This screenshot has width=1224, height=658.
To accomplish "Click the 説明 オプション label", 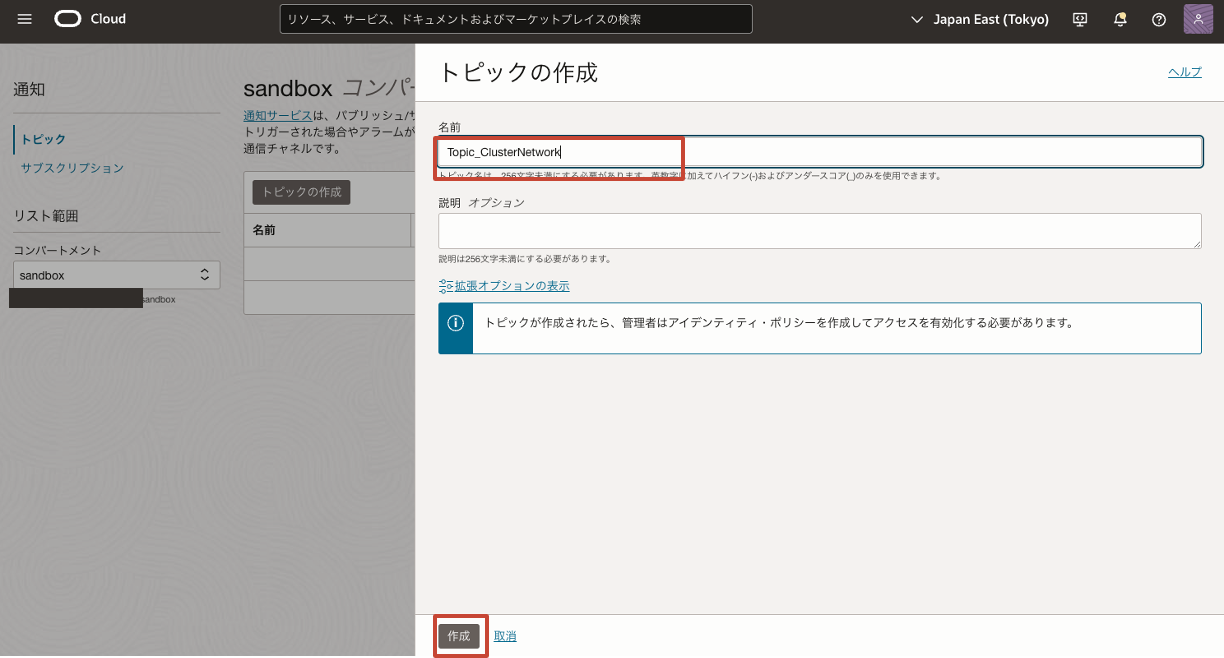I will click(481, 203).
